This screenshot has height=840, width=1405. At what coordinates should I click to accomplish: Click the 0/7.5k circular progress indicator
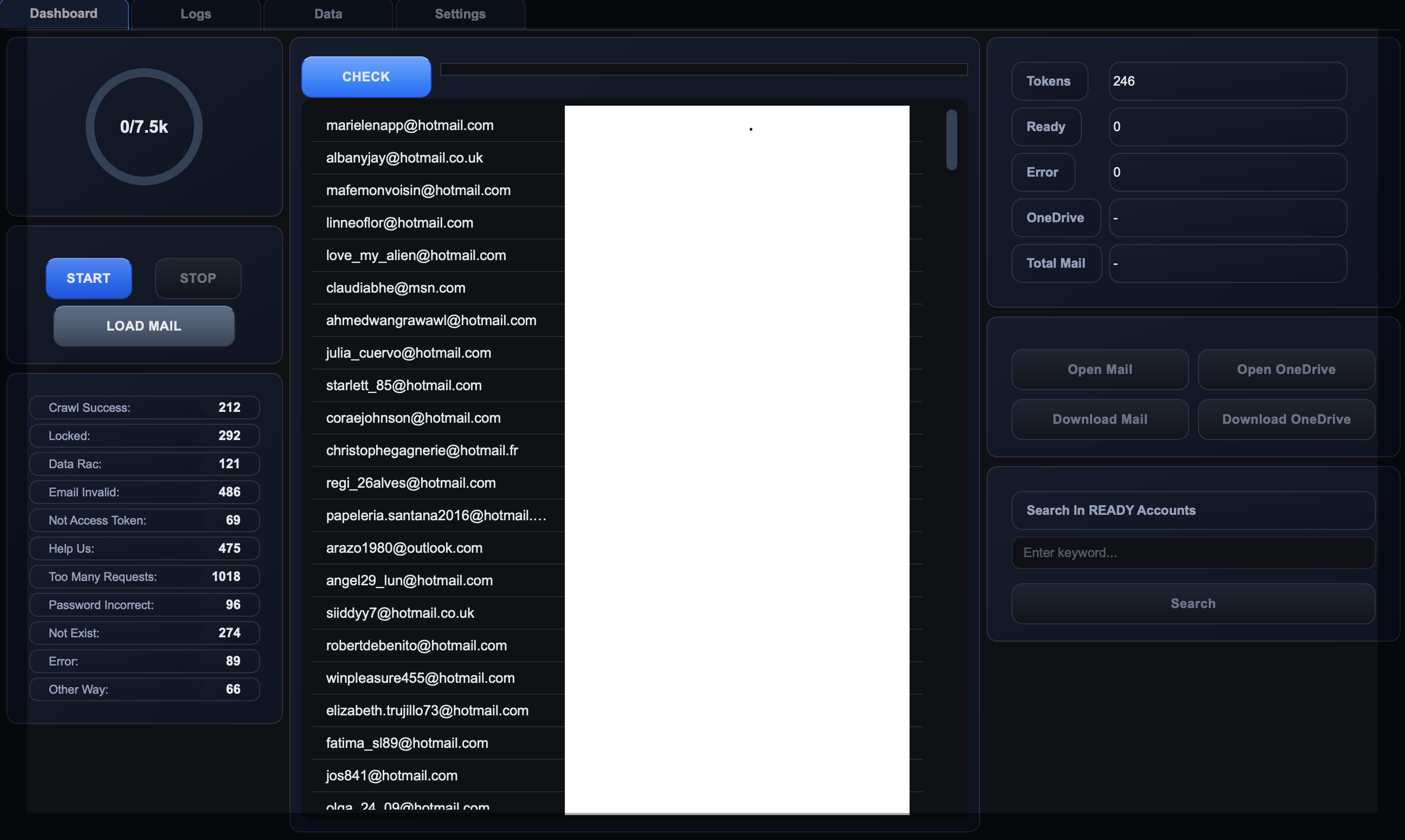coord(144,127)
